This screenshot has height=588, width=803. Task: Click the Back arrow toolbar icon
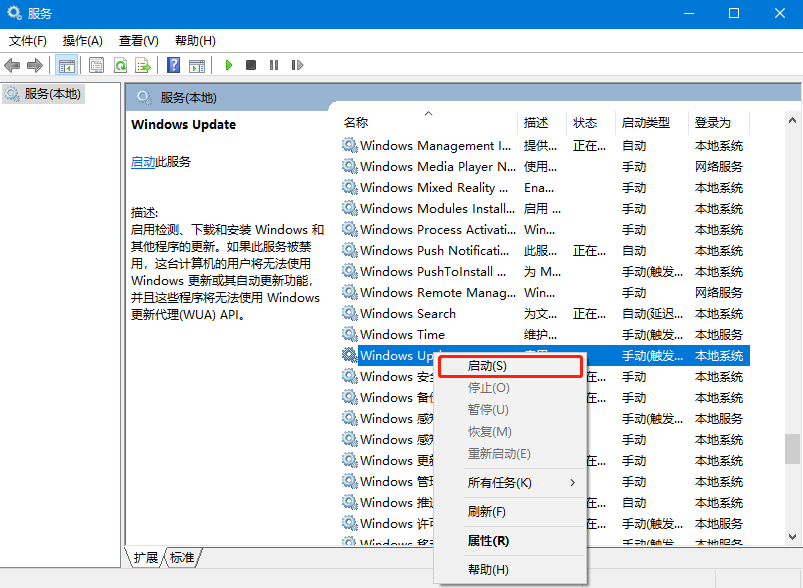click(x=12, y=65)
